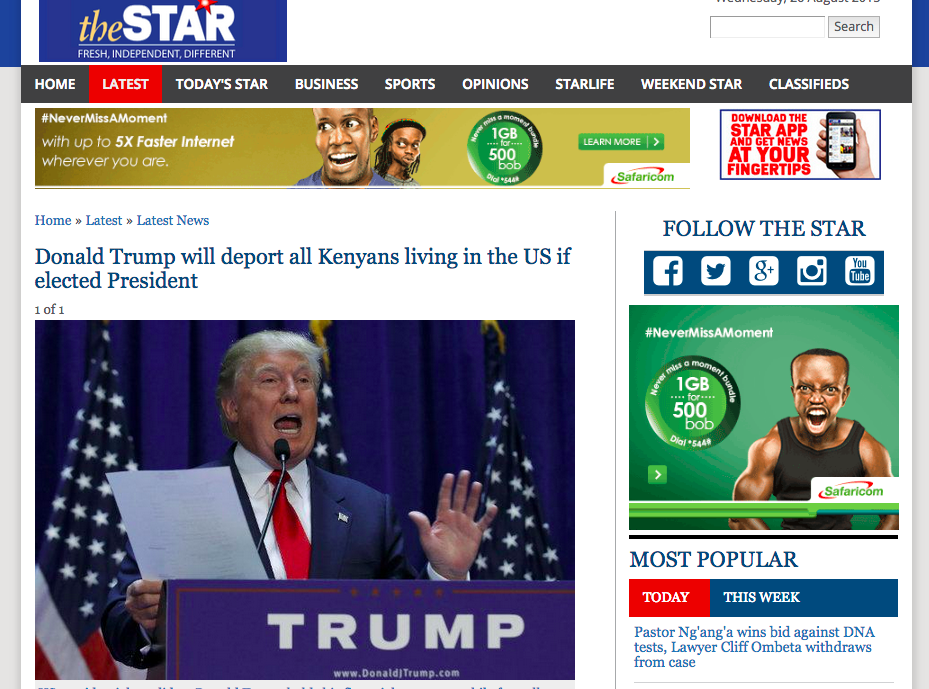Click the green arrow in Safaricom sidebar ad

[658, 474]
